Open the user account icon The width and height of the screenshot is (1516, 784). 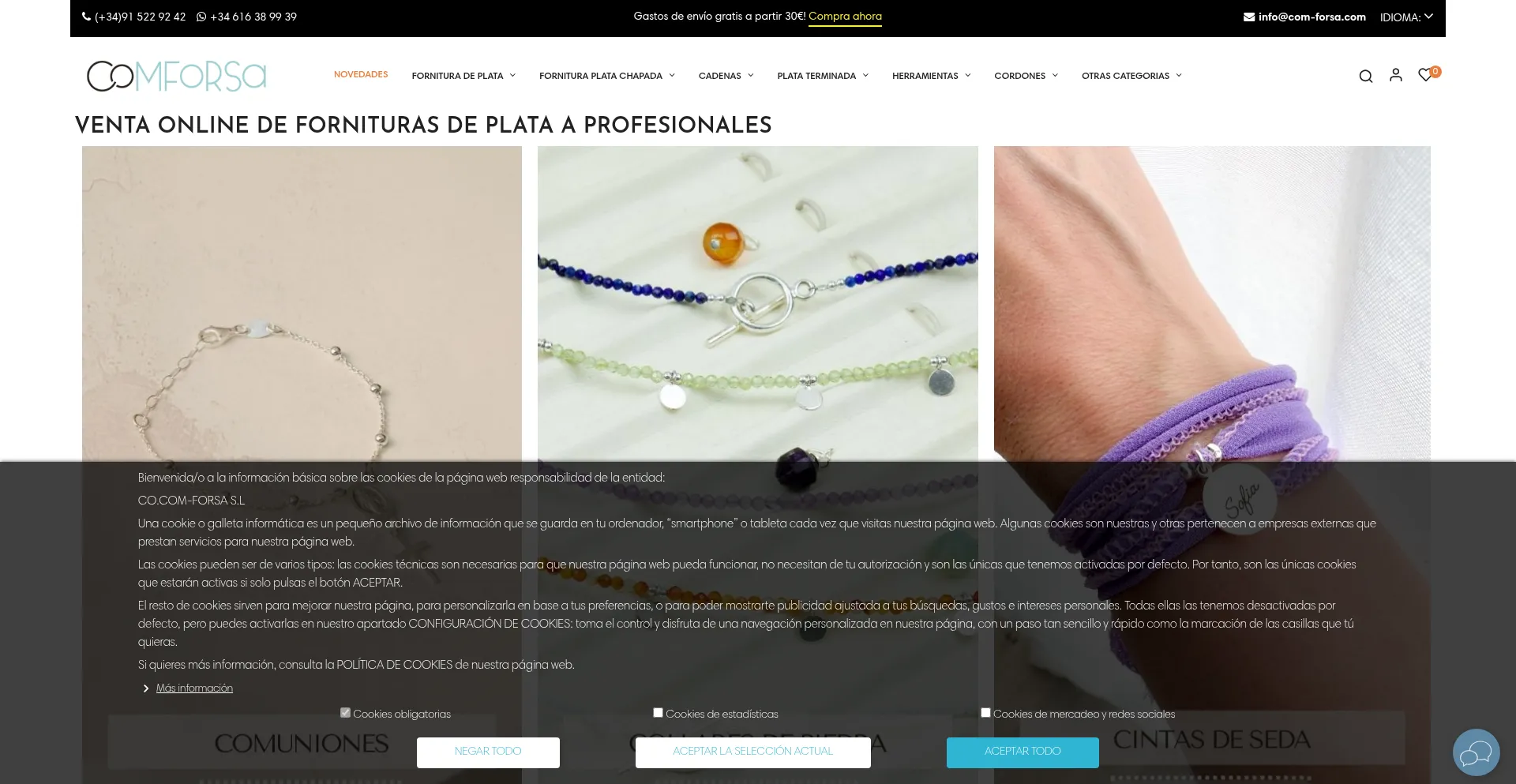tap(1395, 75)
